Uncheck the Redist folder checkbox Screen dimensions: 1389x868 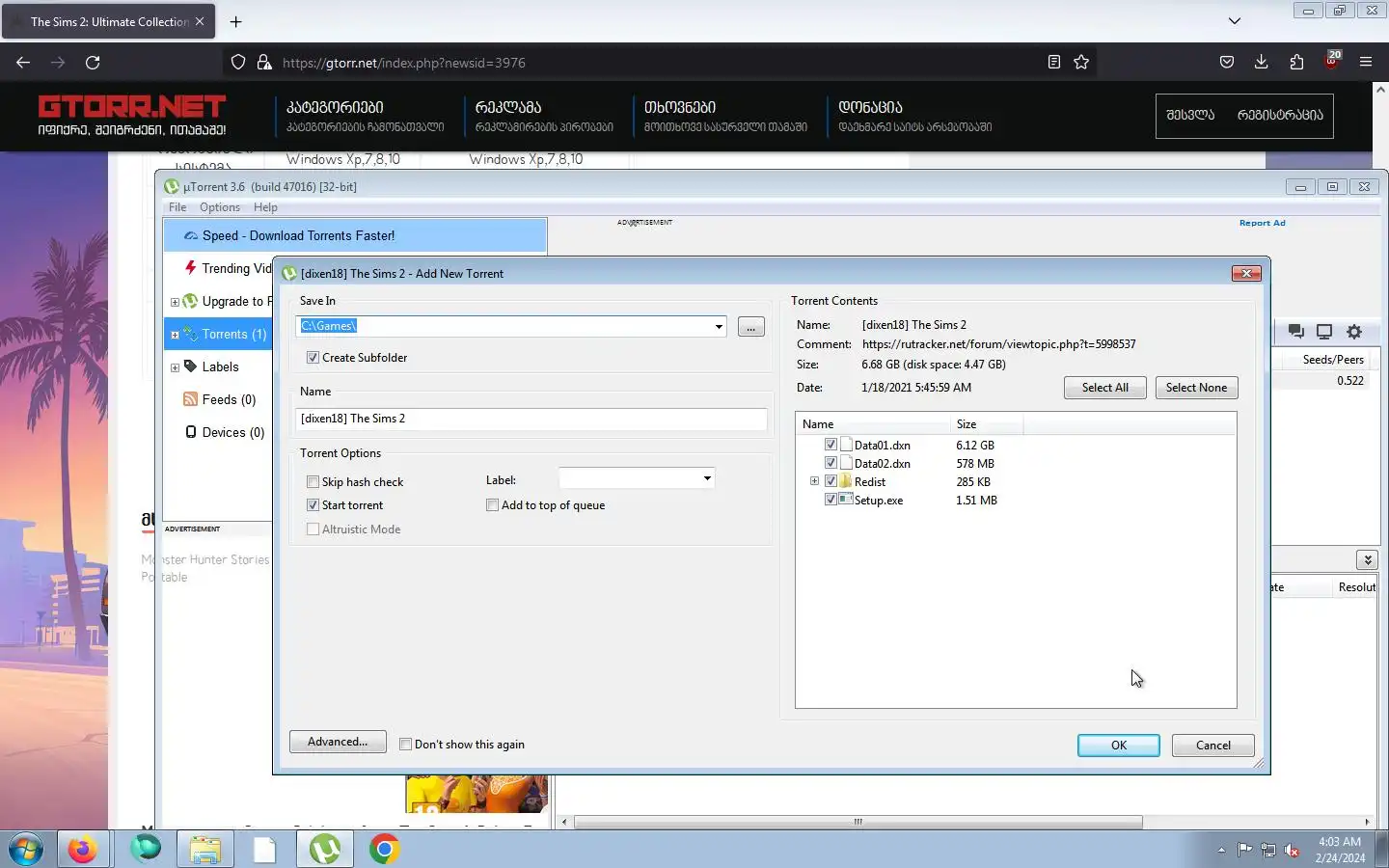pos(831,481)
